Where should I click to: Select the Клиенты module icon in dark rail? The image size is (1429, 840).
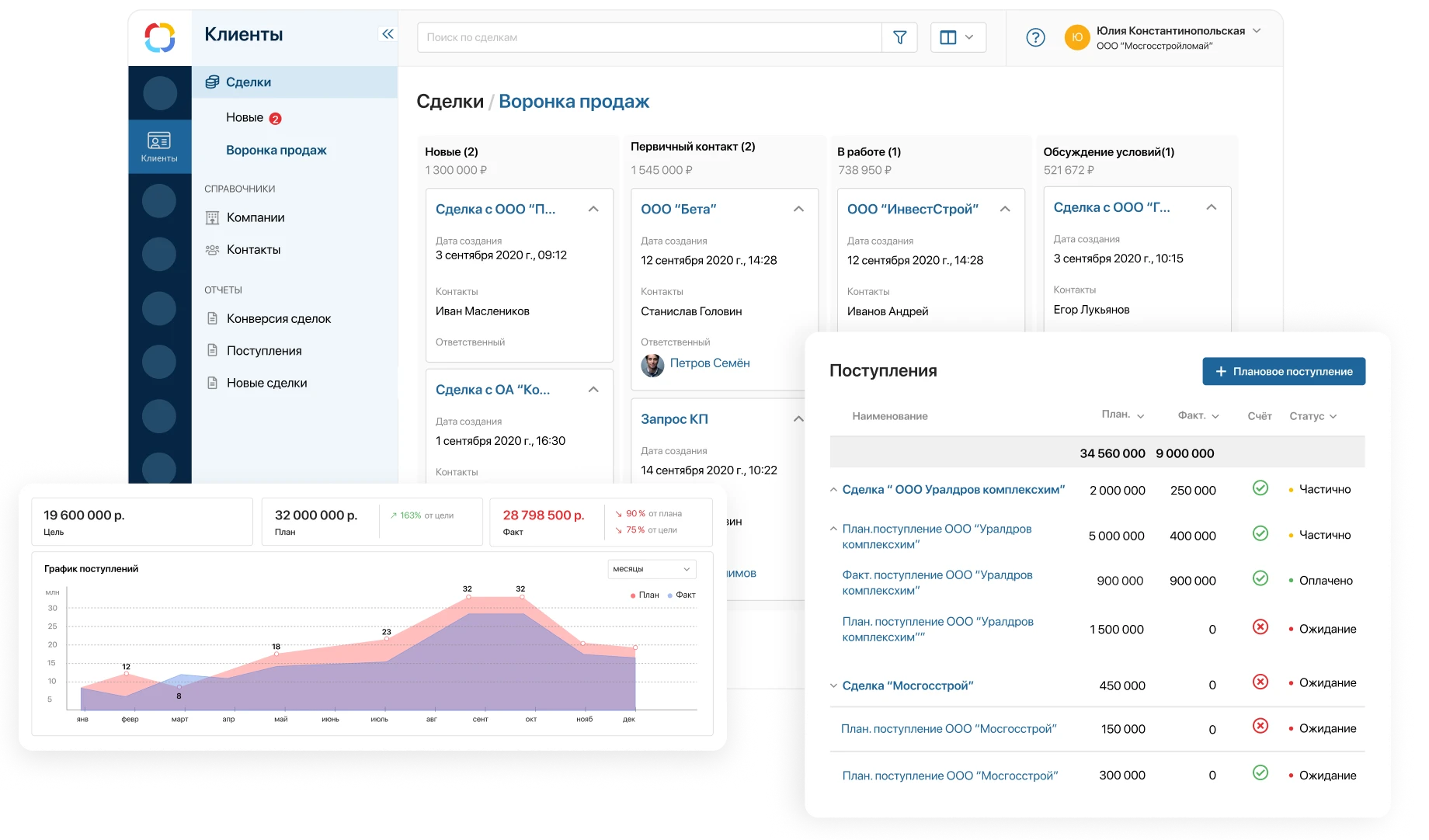click(x=159, y=140)
